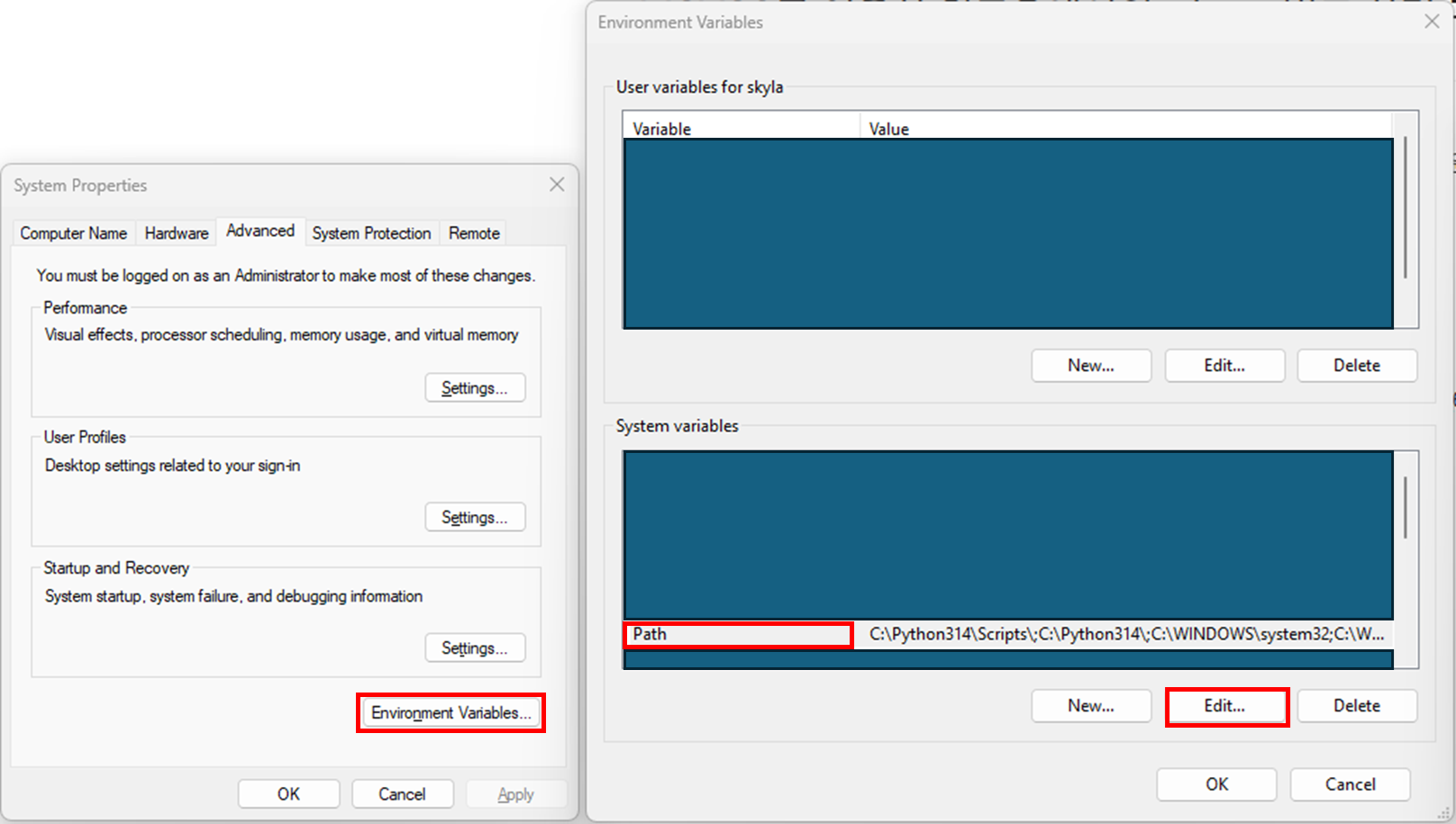Click Delete under System variables
This screenshot has height=824, width=1456.
(1357, 706)
